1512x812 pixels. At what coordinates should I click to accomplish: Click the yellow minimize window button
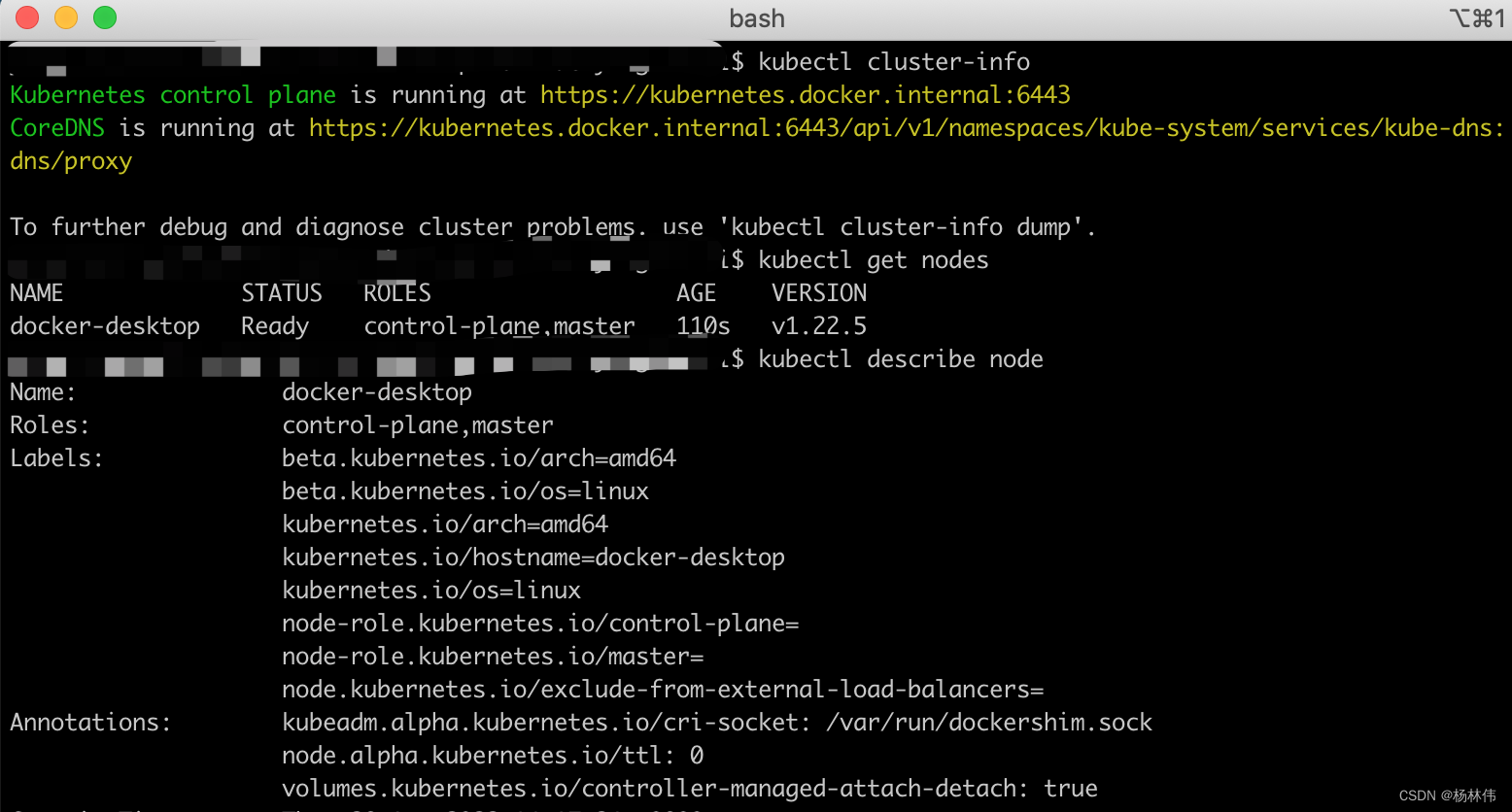pos(66,17)
